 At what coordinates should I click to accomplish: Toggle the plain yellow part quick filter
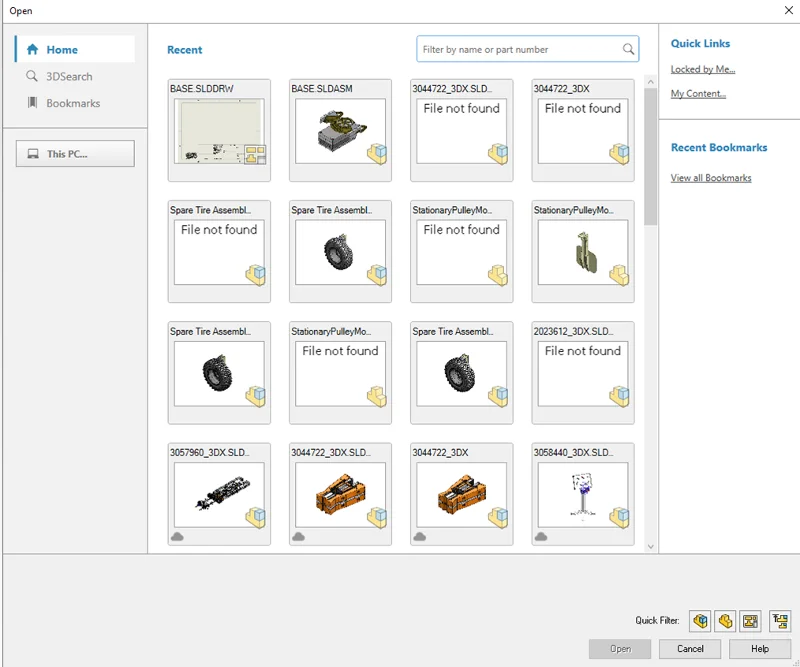pos(726,621)
